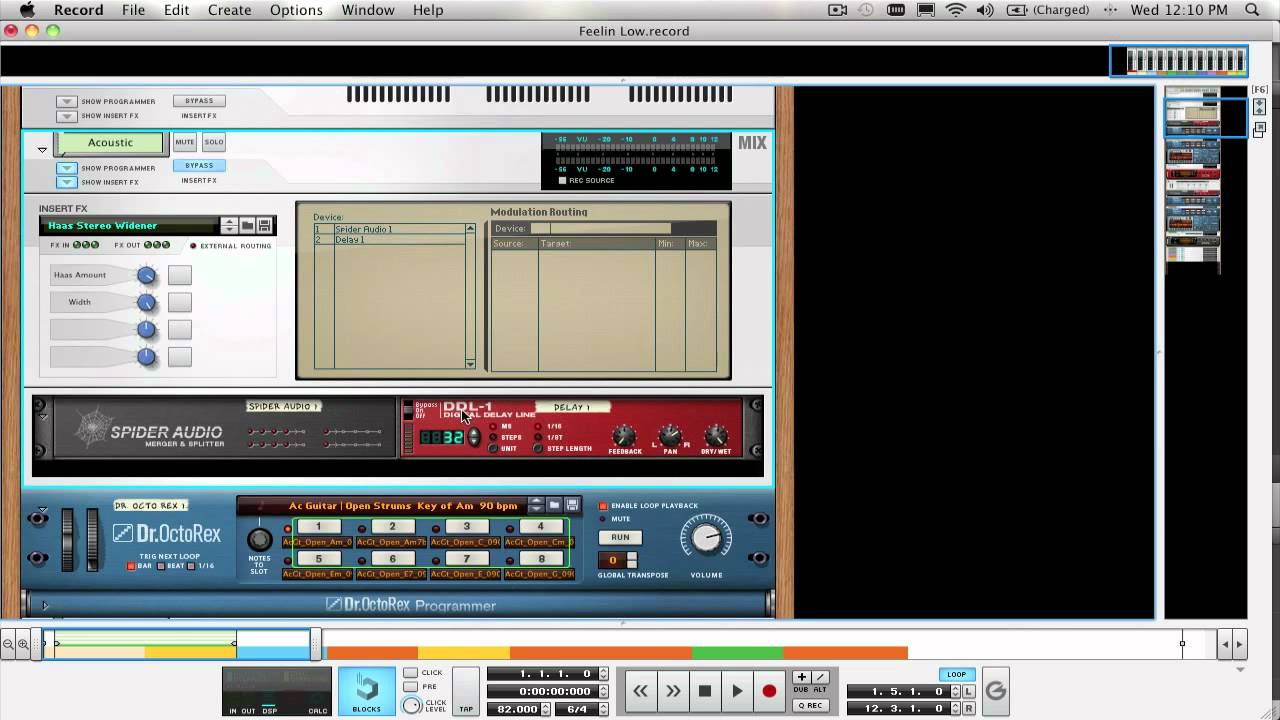Select BAR for Trig Next Loop
The image size is (1280, 720).
[x=131, y=566]
